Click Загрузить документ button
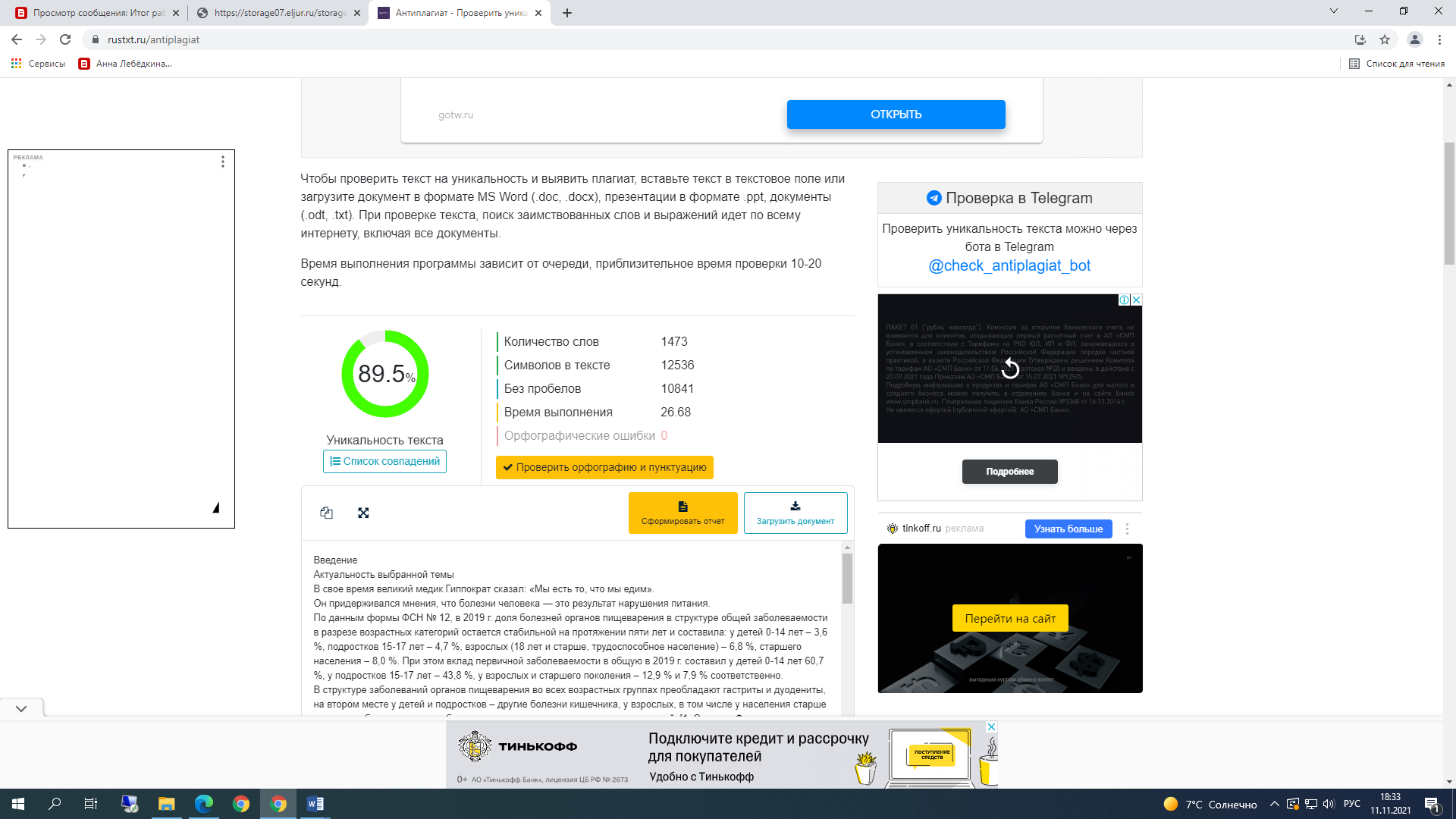This screenshot has height=819, width=1456. click(x=795, y=513)
